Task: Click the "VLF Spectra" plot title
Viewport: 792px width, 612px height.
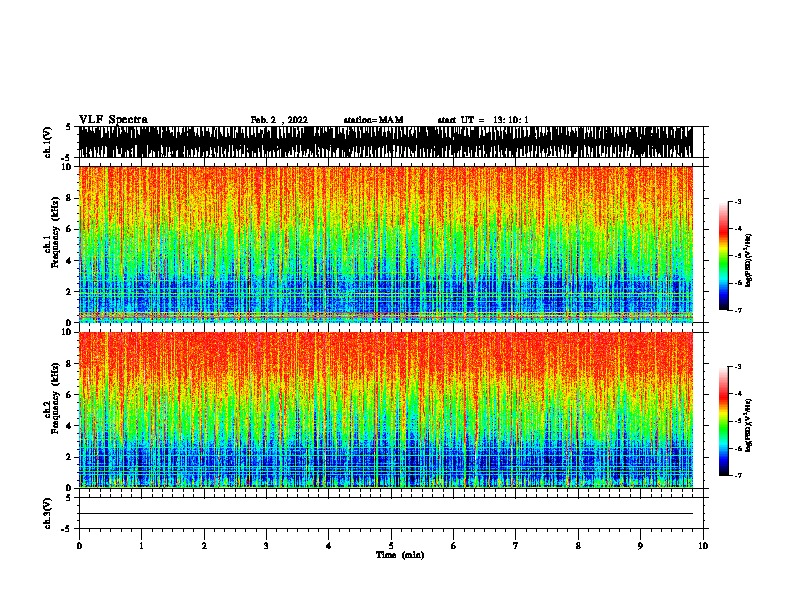Action: (113, 120)
